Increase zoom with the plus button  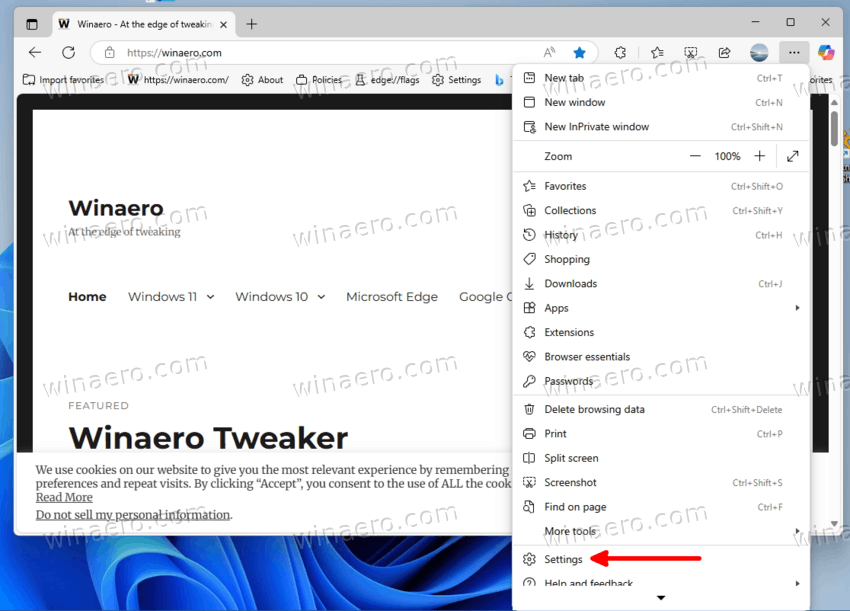(759, 156)
